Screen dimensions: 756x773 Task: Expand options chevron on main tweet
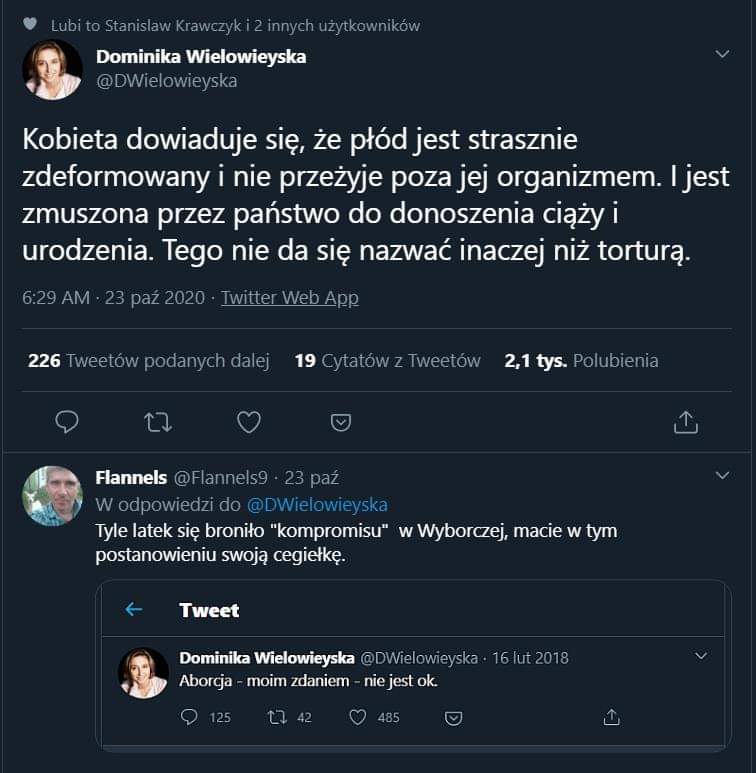coord(722,54)
